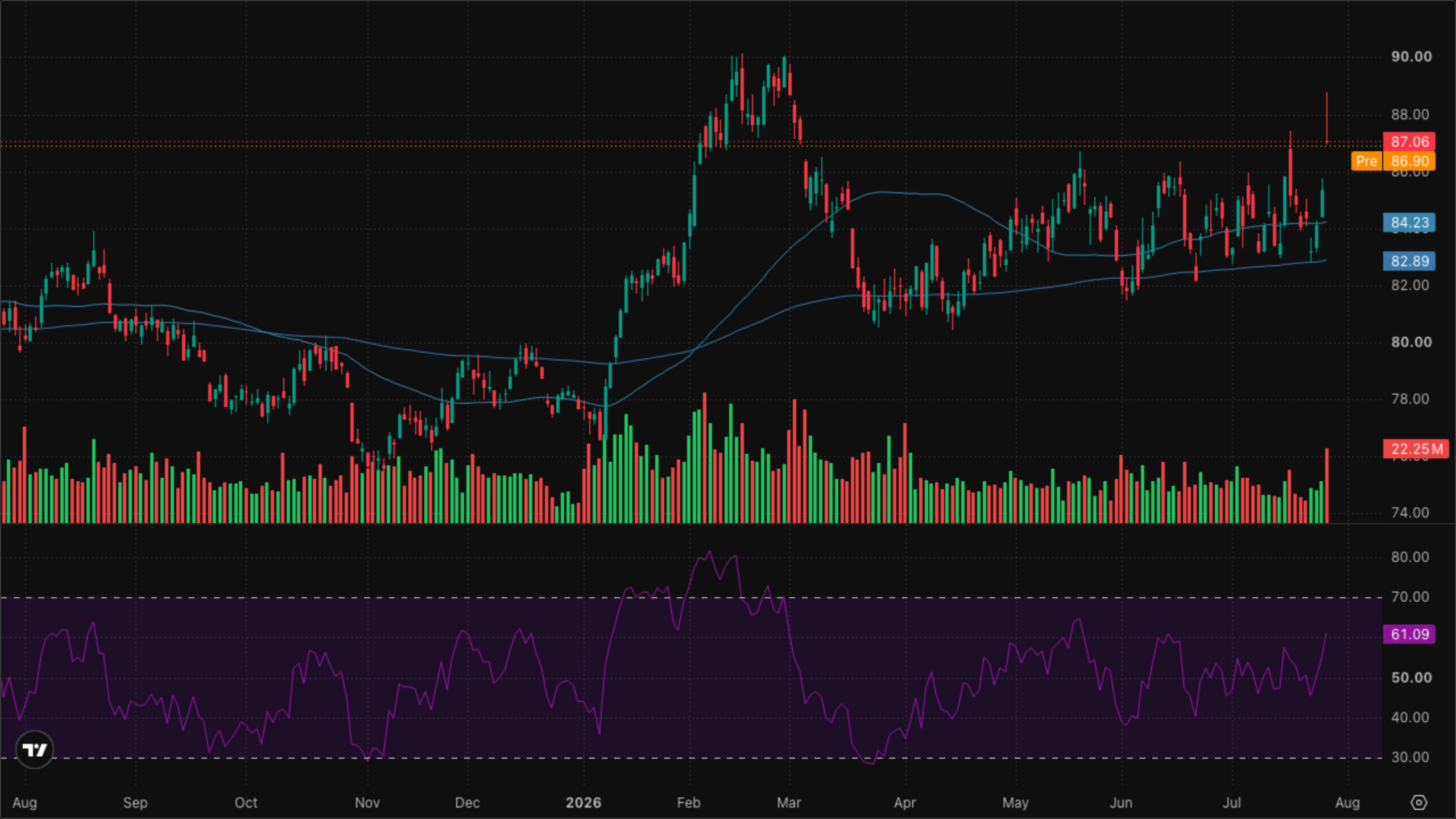Click the red 87.06 price label
The image size is (1456, 819).
tap(1409, 142)
